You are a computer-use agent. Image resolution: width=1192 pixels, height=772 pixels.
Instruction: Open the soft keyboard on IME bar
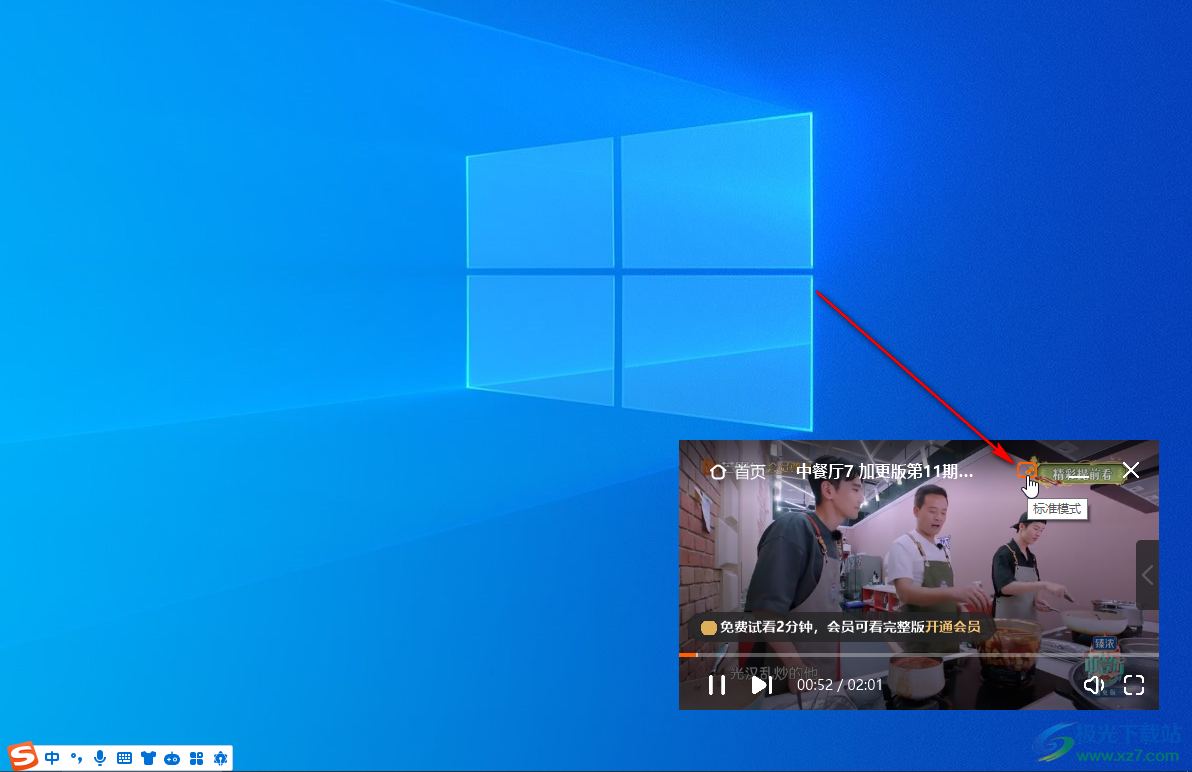tap(124, 758)
